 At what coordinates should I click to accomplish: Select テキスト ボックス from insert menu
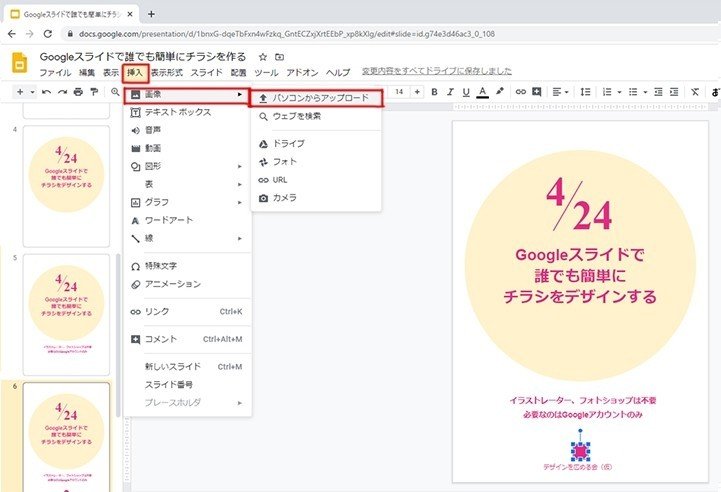click(x=188, y=112)
